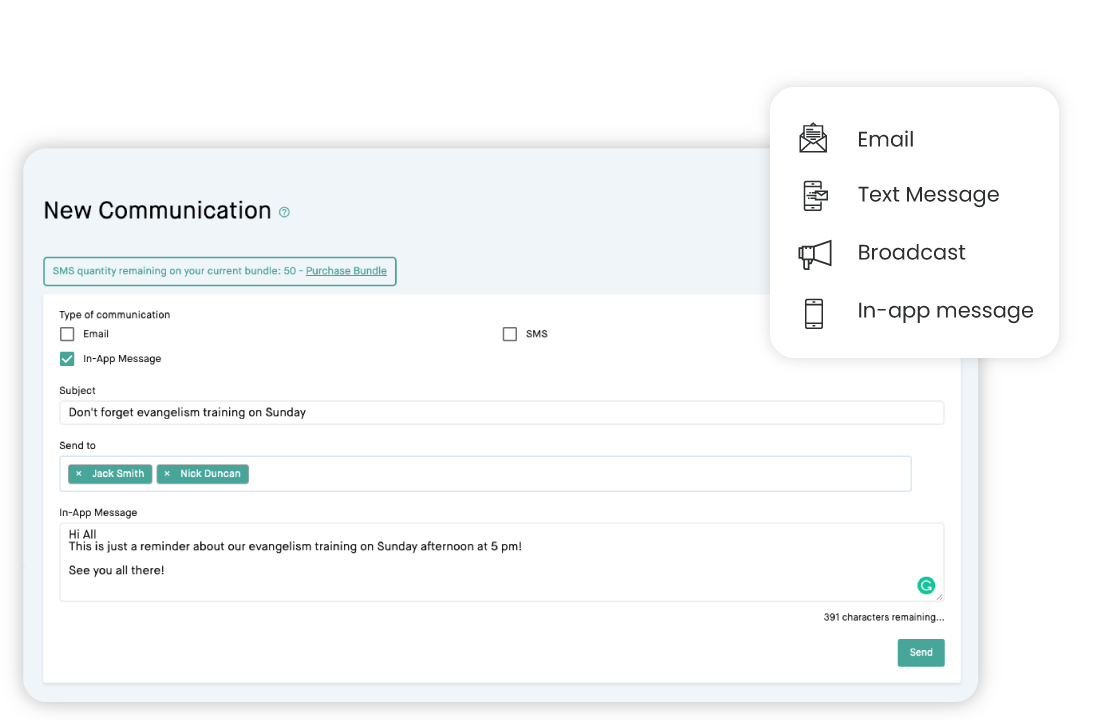The width and height of the screenshot is (1100, 720).
Task: Grab the message box resize handle
Action: click(939, 596)
